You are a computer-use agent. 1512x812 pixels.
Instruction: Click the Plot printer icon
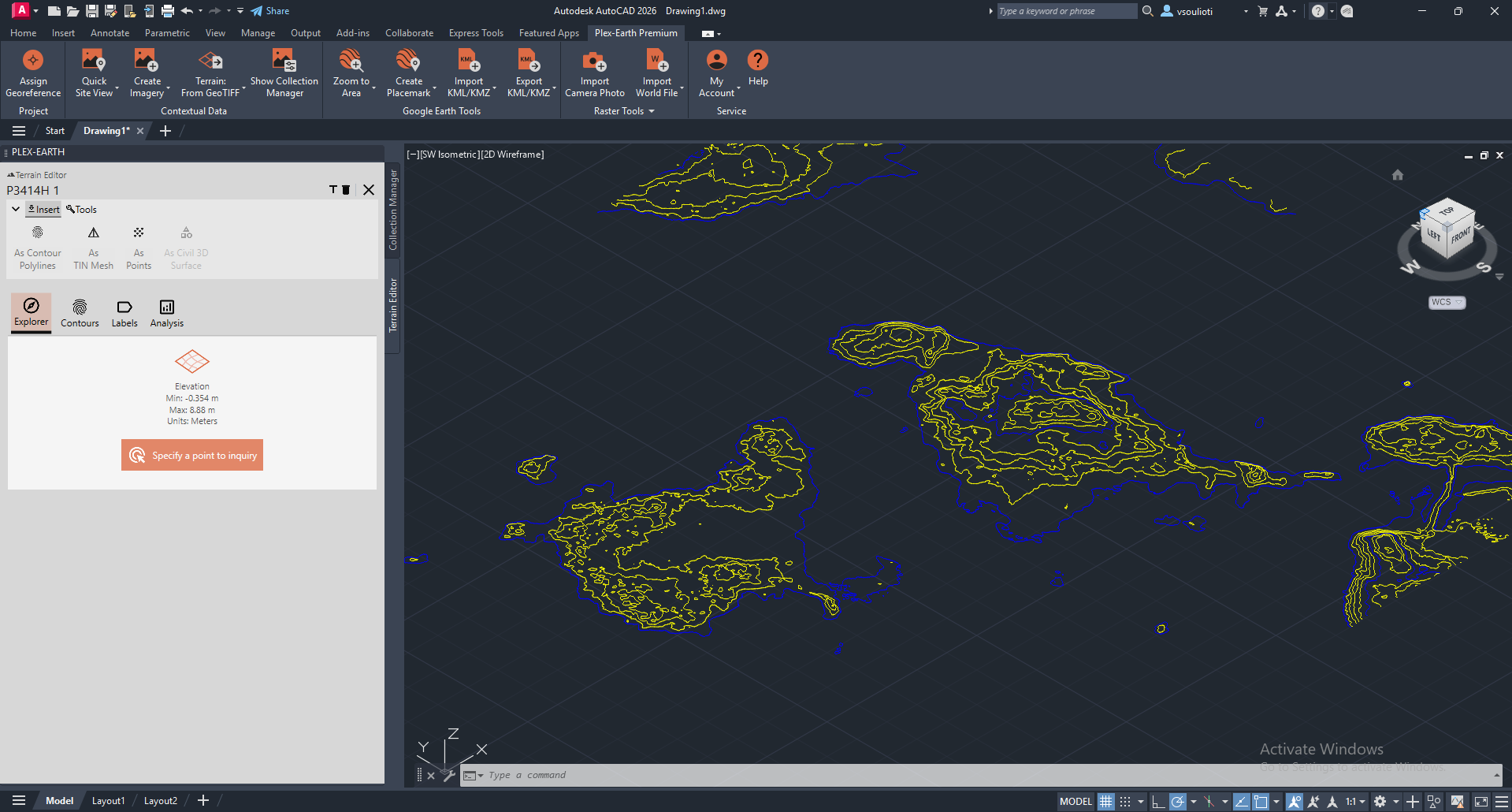tap(168, 11)
